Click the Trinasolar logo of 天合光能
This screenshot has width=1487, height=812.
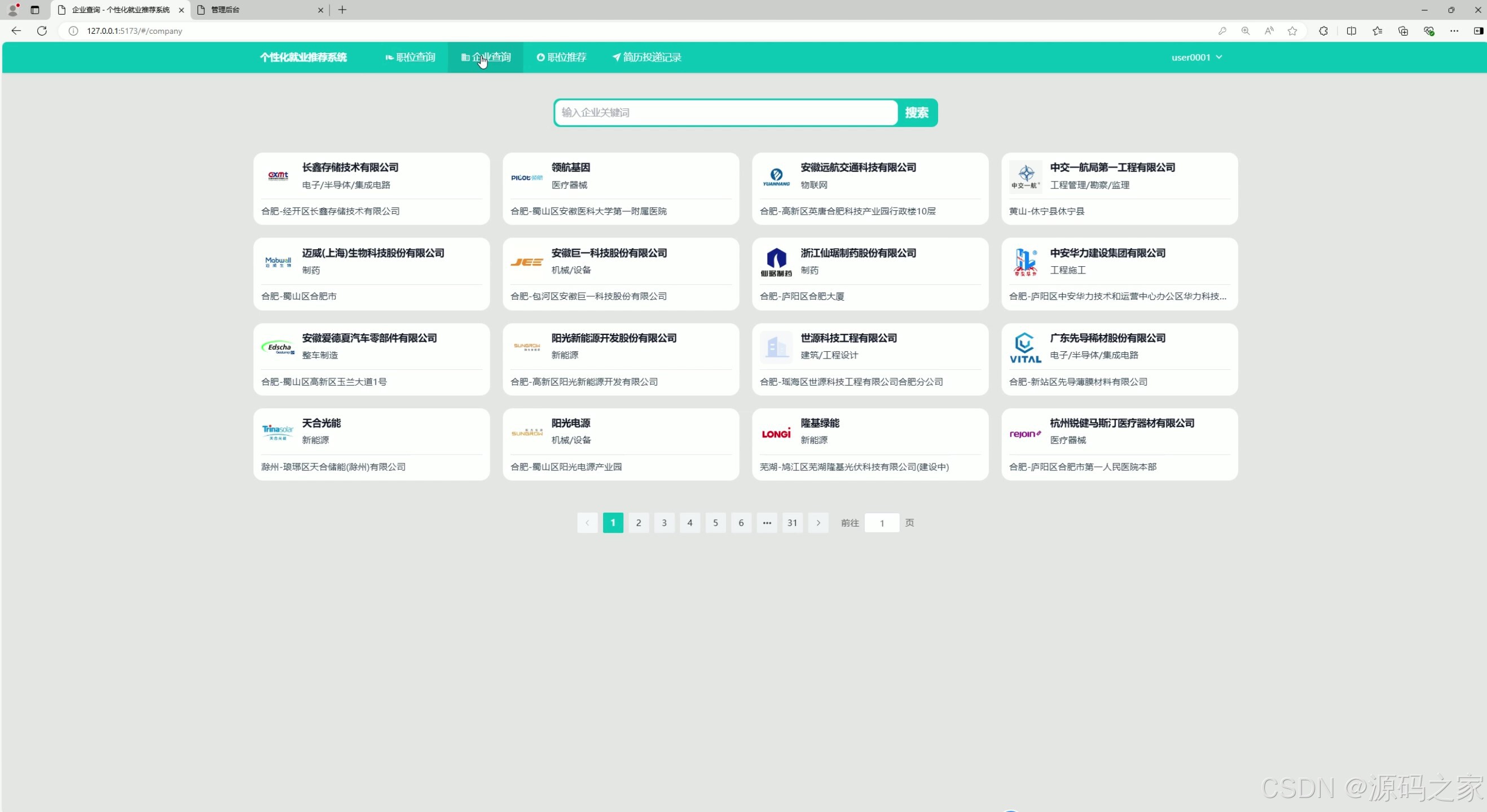(278, 433)
